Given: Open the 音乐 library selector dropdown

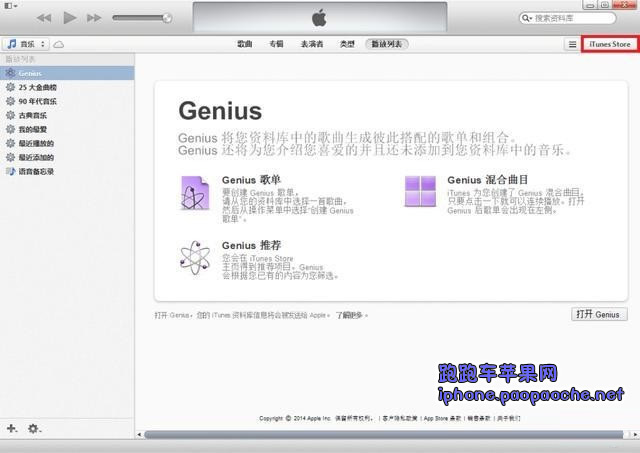Looking at the screenshot, I should click(x=25, y=44).
